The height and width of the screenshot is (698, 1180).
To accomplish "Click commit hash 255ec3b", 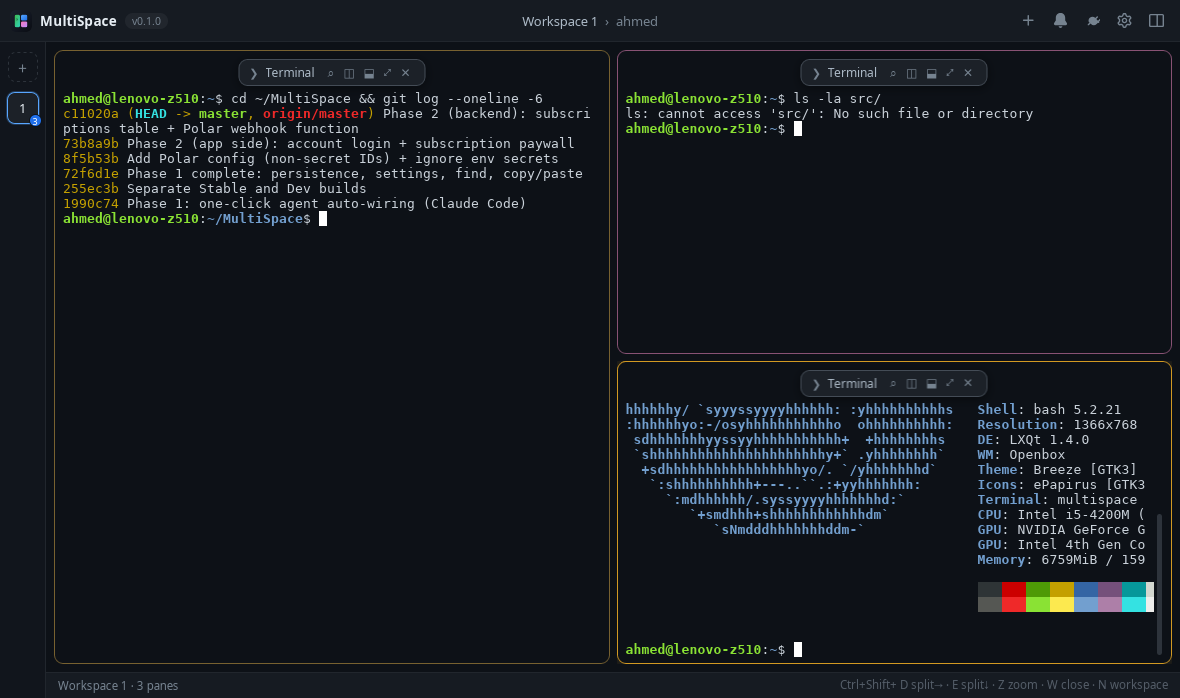I will coord(91,189).
